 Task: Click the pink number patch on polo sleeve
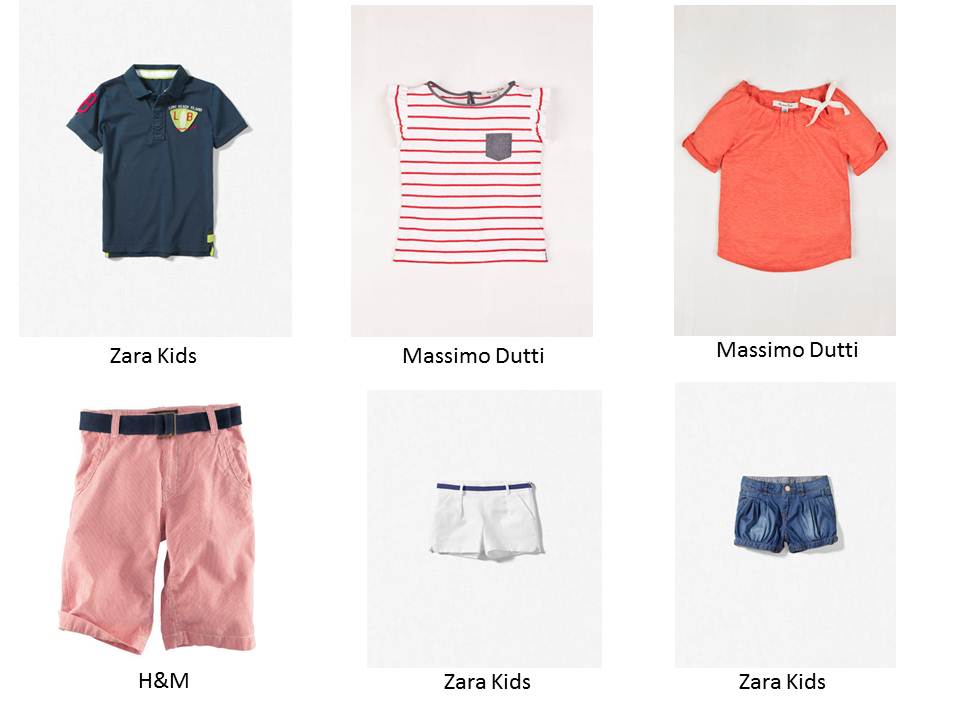[x=86, y=102]
